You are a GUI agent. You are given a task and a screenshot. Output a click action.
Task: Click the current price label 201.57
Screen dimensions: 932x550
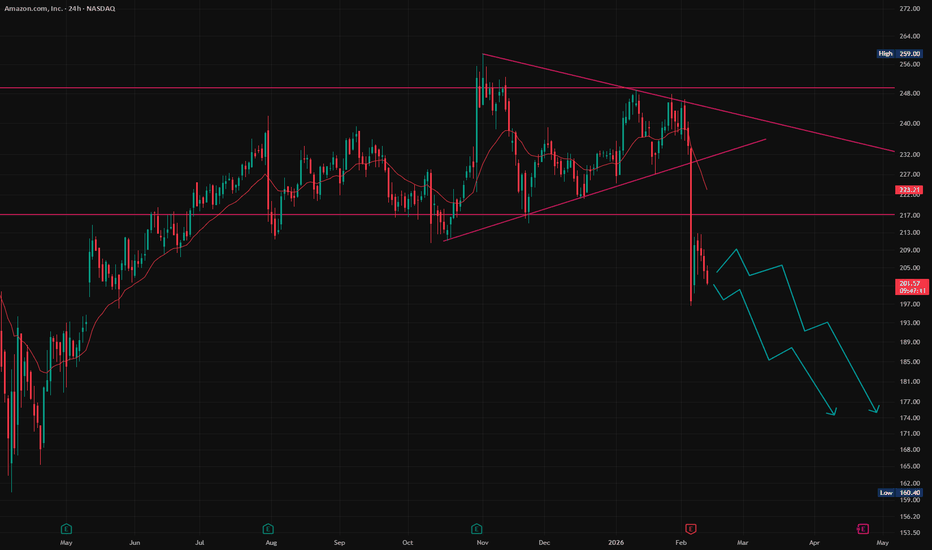912,287
